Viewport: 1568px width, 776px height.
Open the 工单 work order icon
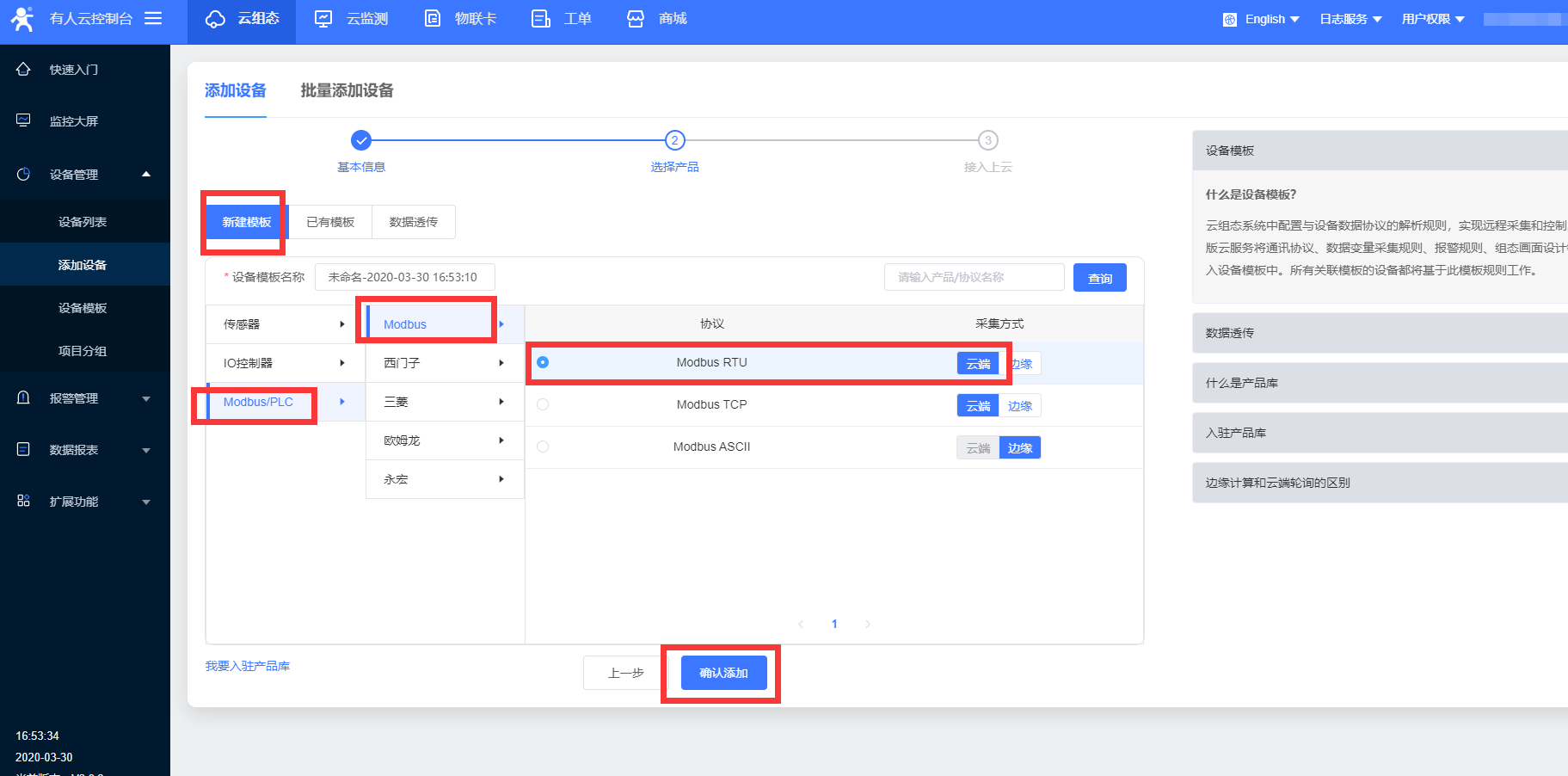point(541,19)
